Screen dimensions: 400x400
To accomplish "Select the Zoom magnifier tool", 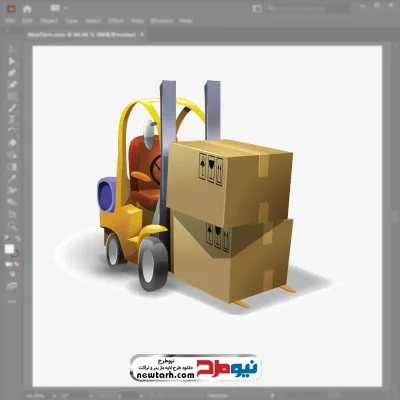I will 12,226.
